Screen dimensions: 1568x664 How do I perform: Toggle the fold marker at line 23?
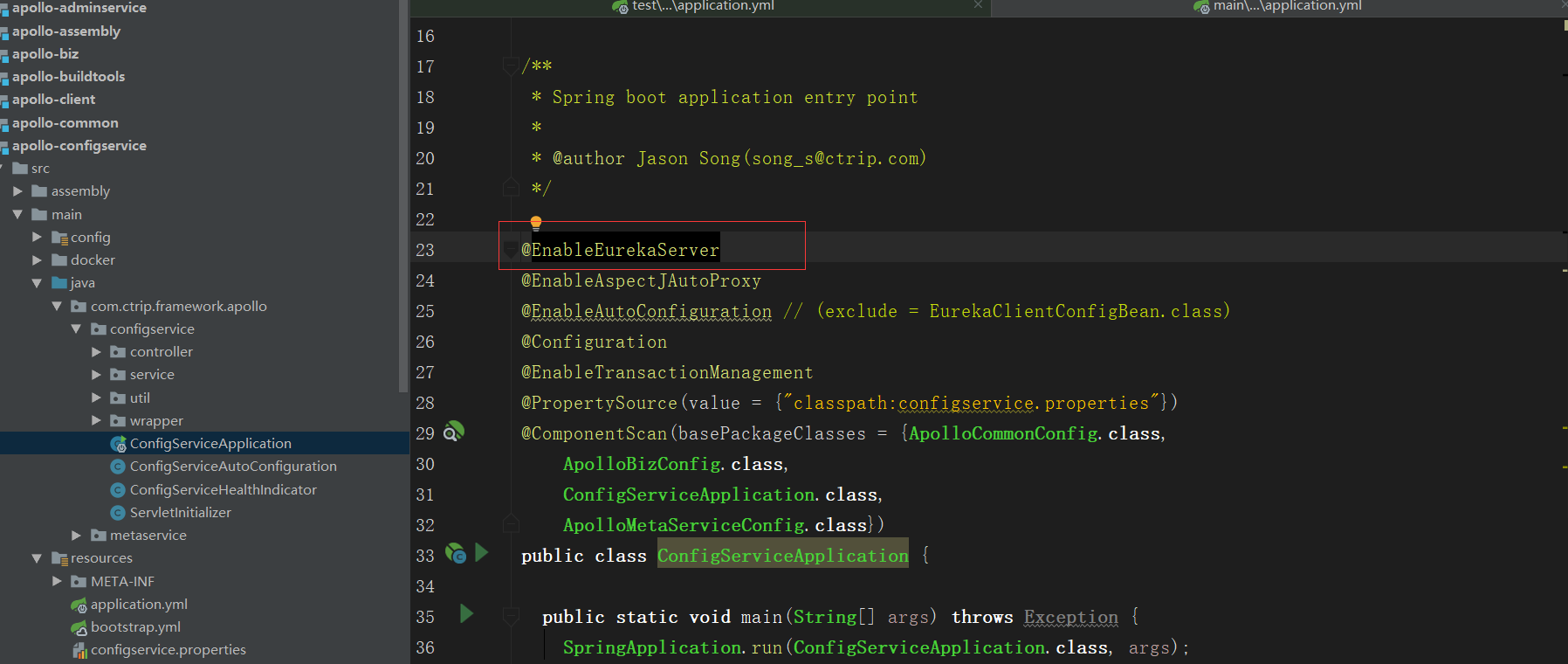512,250
